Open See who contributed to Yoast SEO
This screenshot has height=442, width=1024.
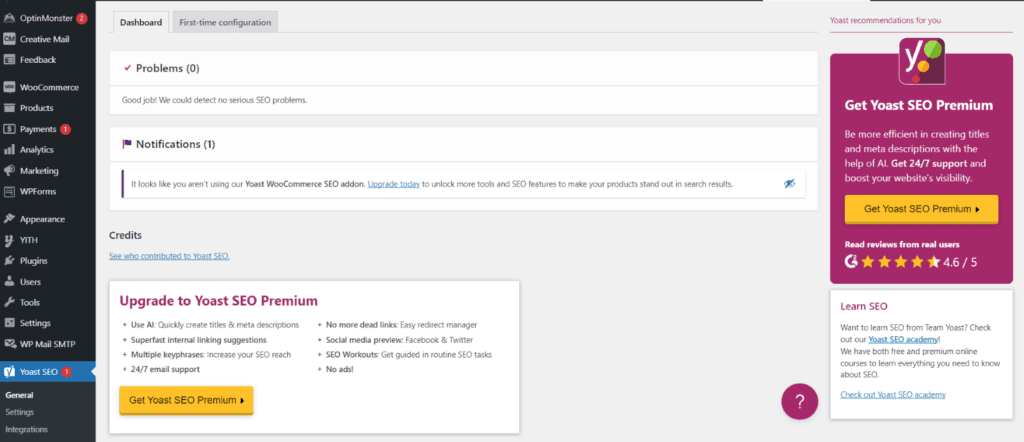pyautogui.click(x=169, y=256)
